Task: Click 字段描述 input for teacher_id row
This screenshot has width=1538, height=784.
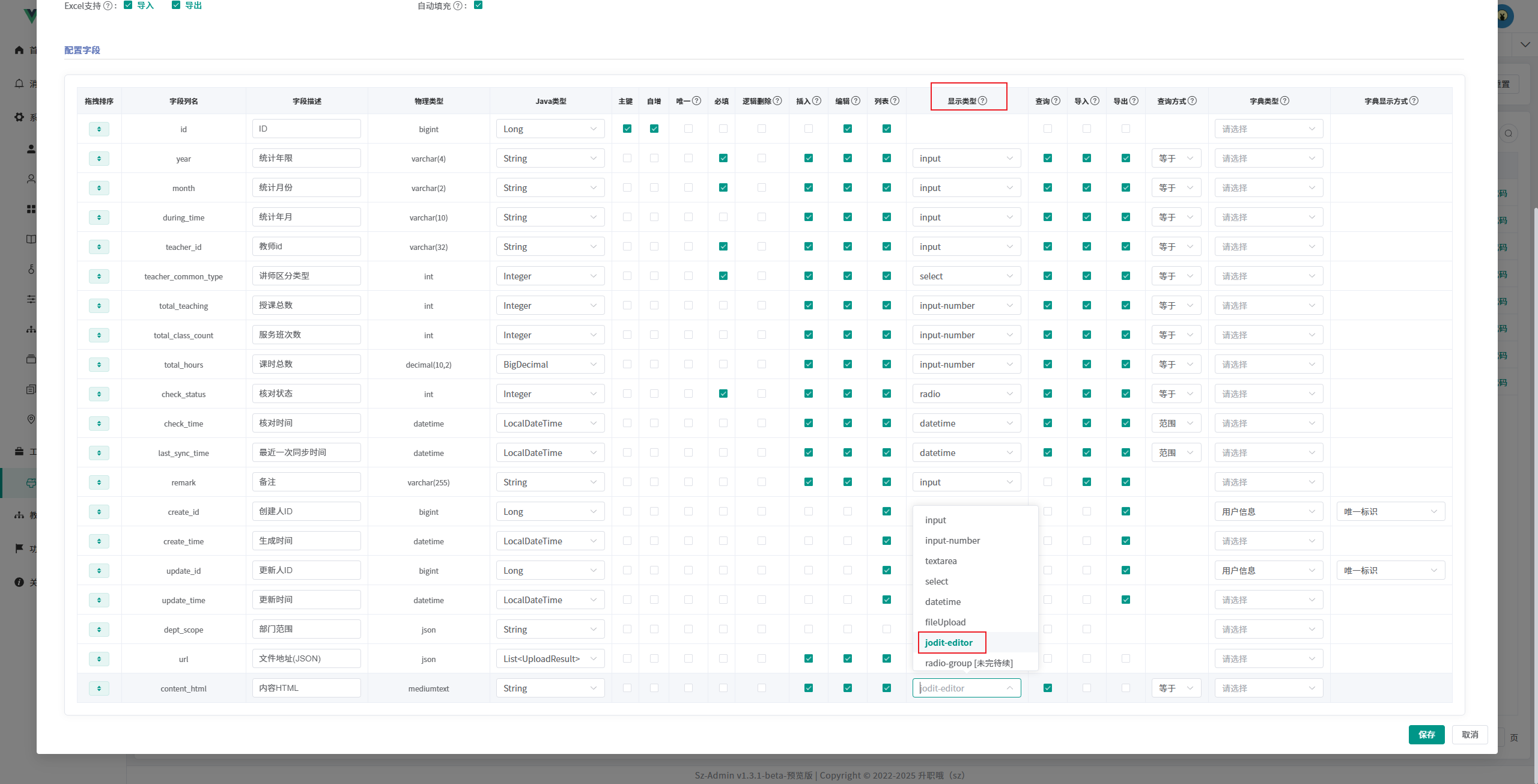Action: [306, 246]
